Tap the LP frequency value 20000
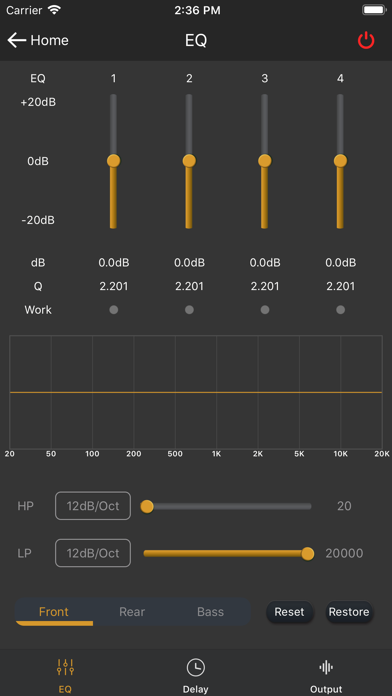 click(x=344, y=554)
